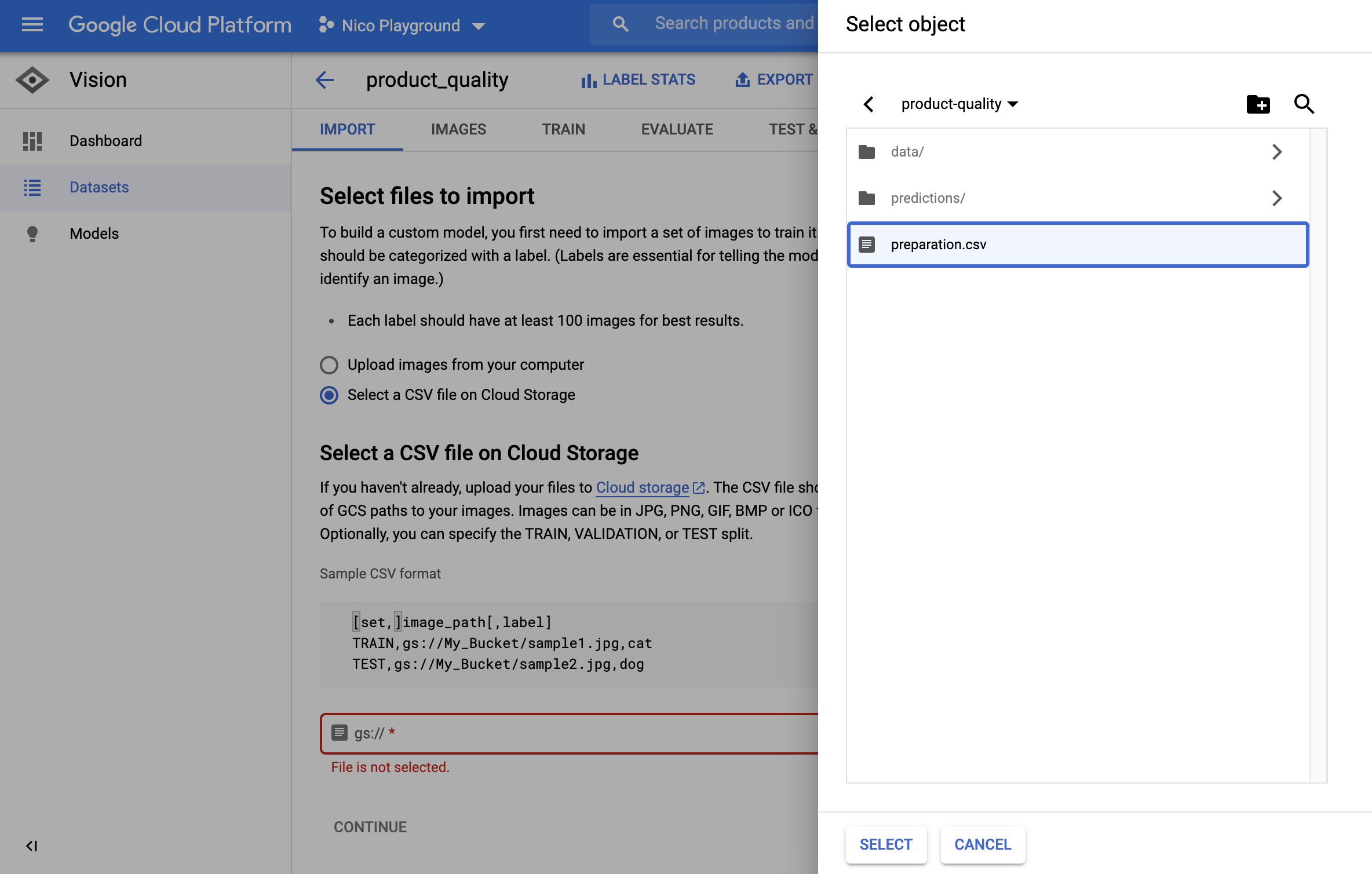
Task: Select a CSV file on Cloud Storage radio
Action: click(329, 395)
